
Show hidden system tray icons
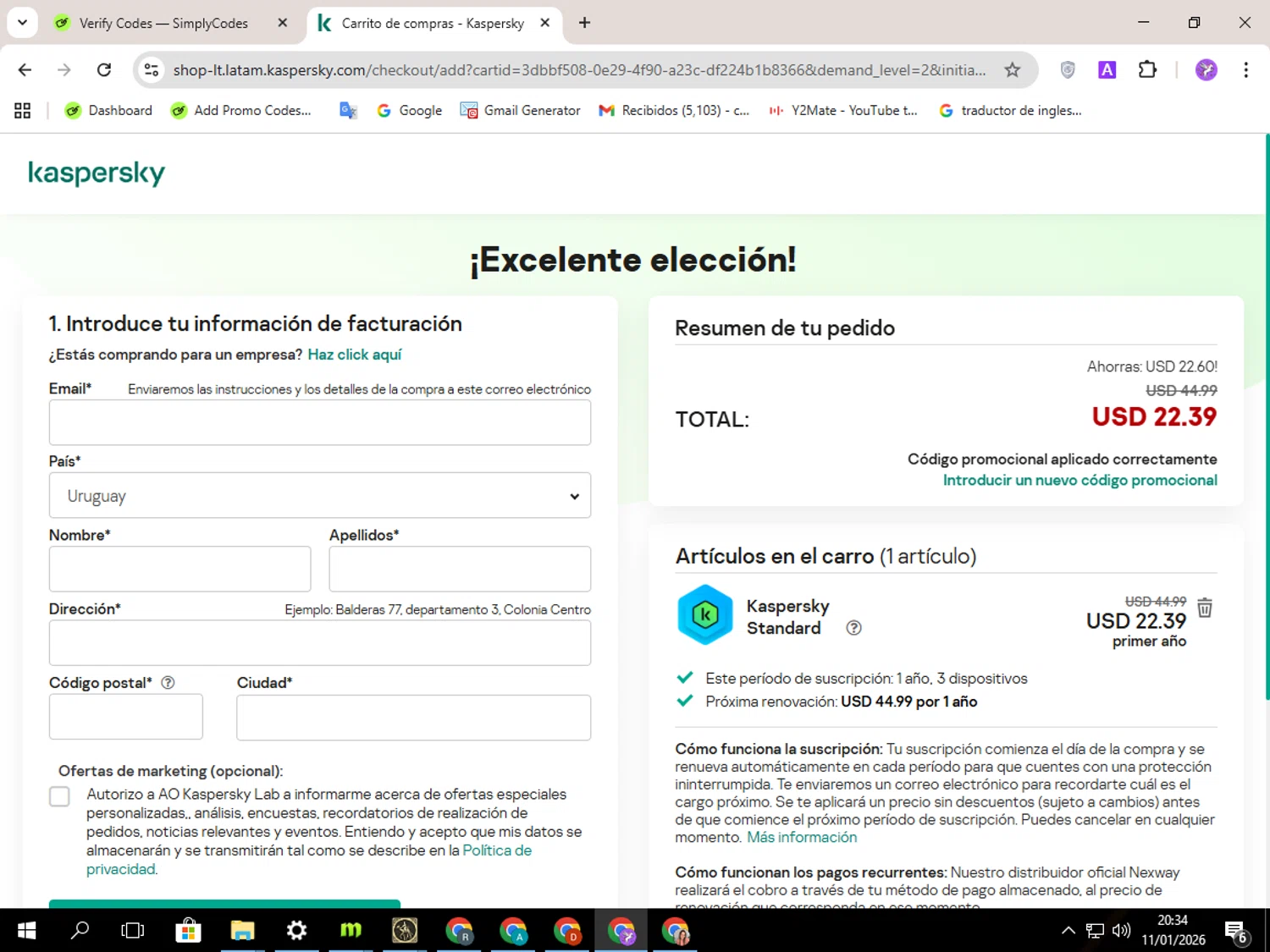tap(1068, 931)
